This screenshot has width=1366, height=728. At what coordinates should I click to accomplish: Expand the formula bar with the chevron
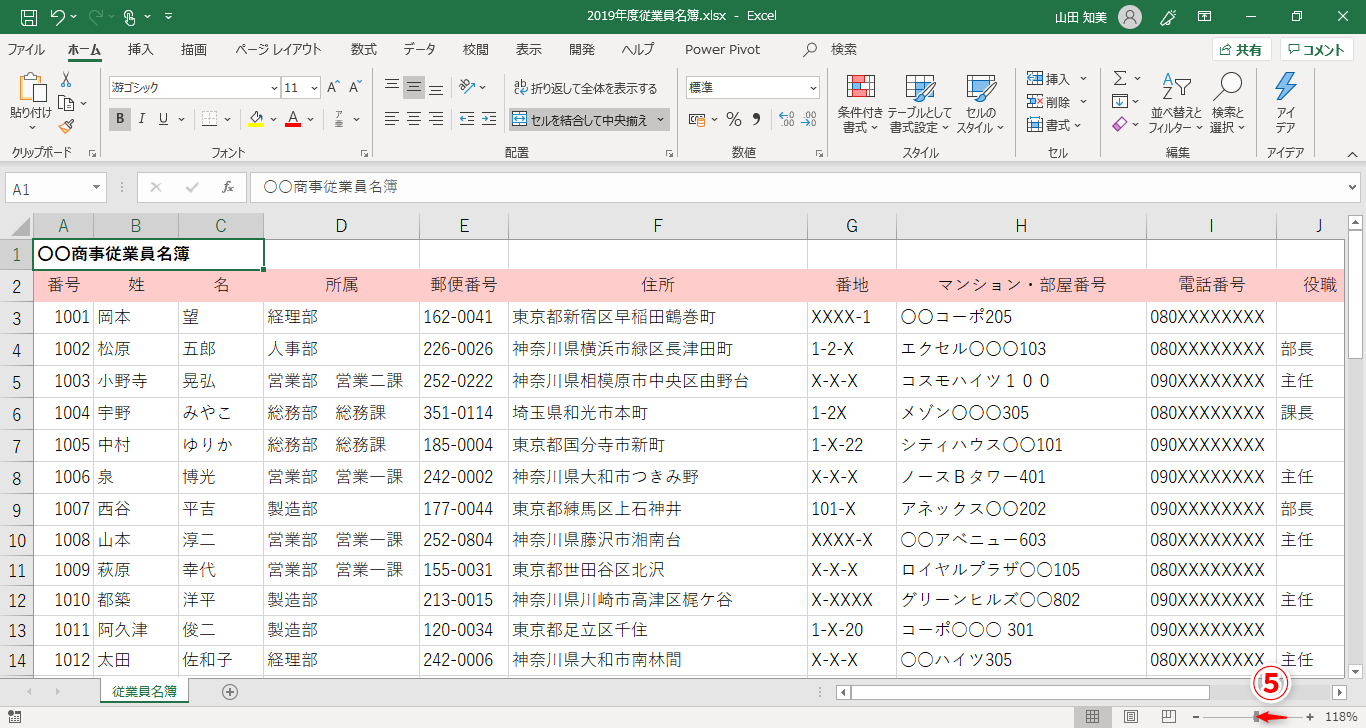click(1353, 187)
